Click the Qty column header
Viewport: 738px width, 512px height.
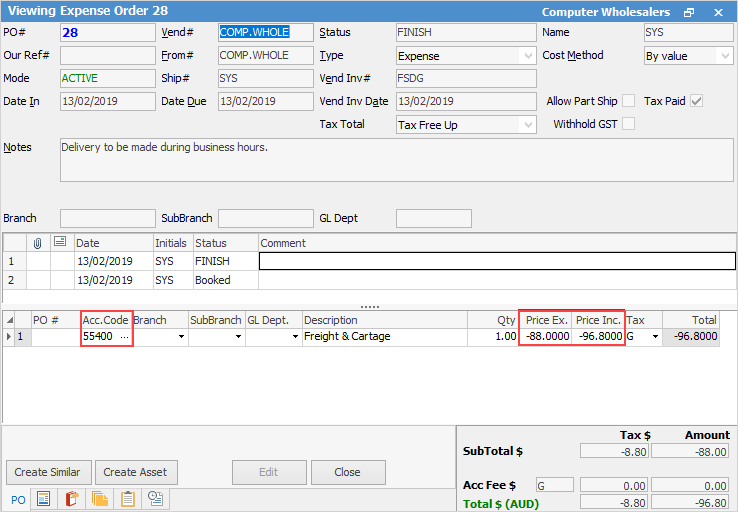(493, 320)
